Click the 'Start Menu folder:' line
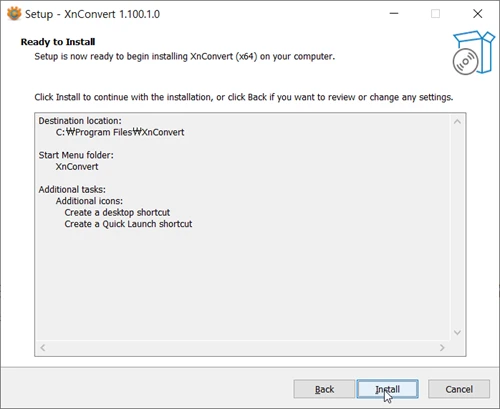 coord(76,155)
